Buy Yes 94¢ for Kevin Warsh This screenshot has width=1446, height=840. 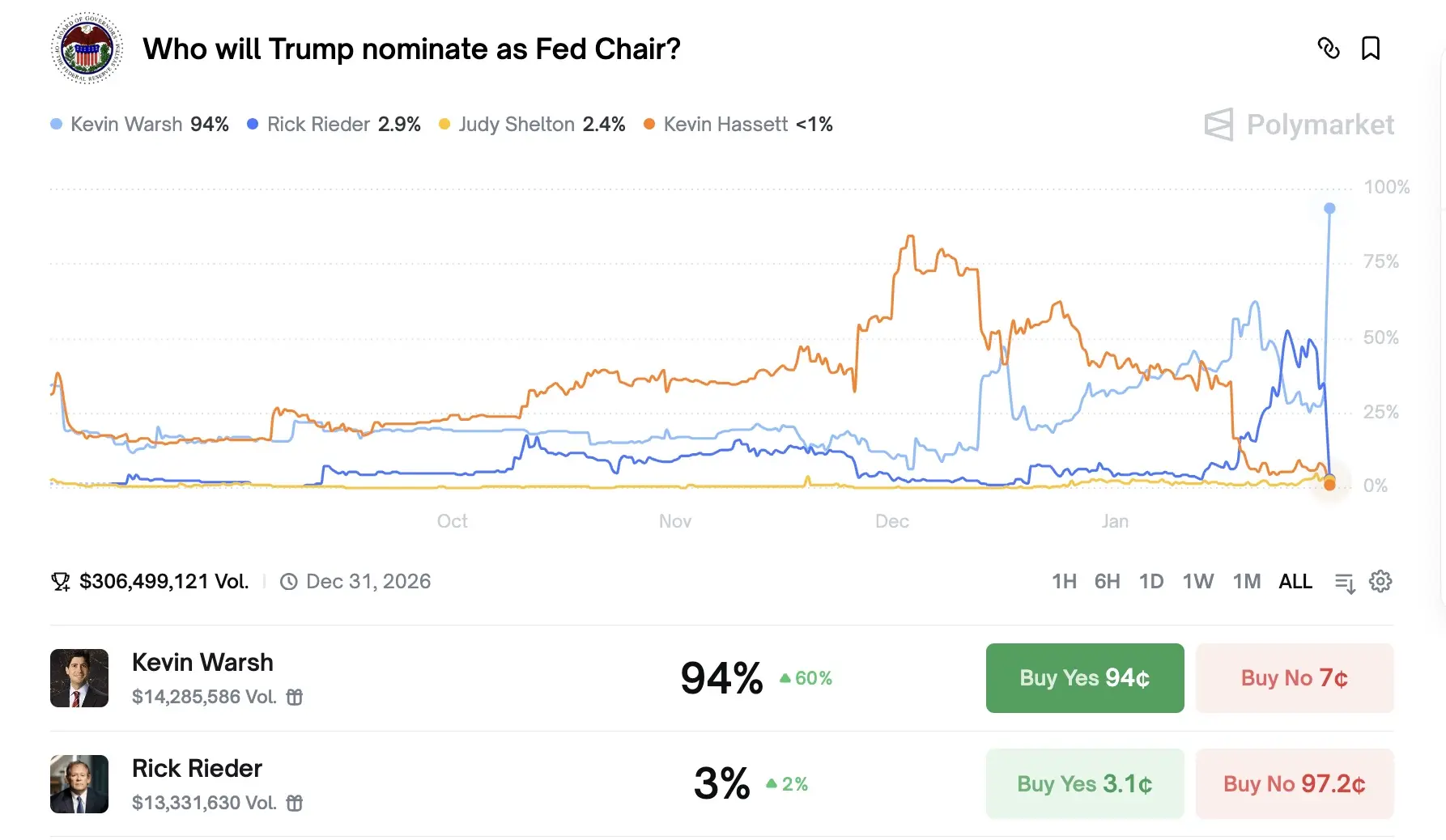(1084, 678)
